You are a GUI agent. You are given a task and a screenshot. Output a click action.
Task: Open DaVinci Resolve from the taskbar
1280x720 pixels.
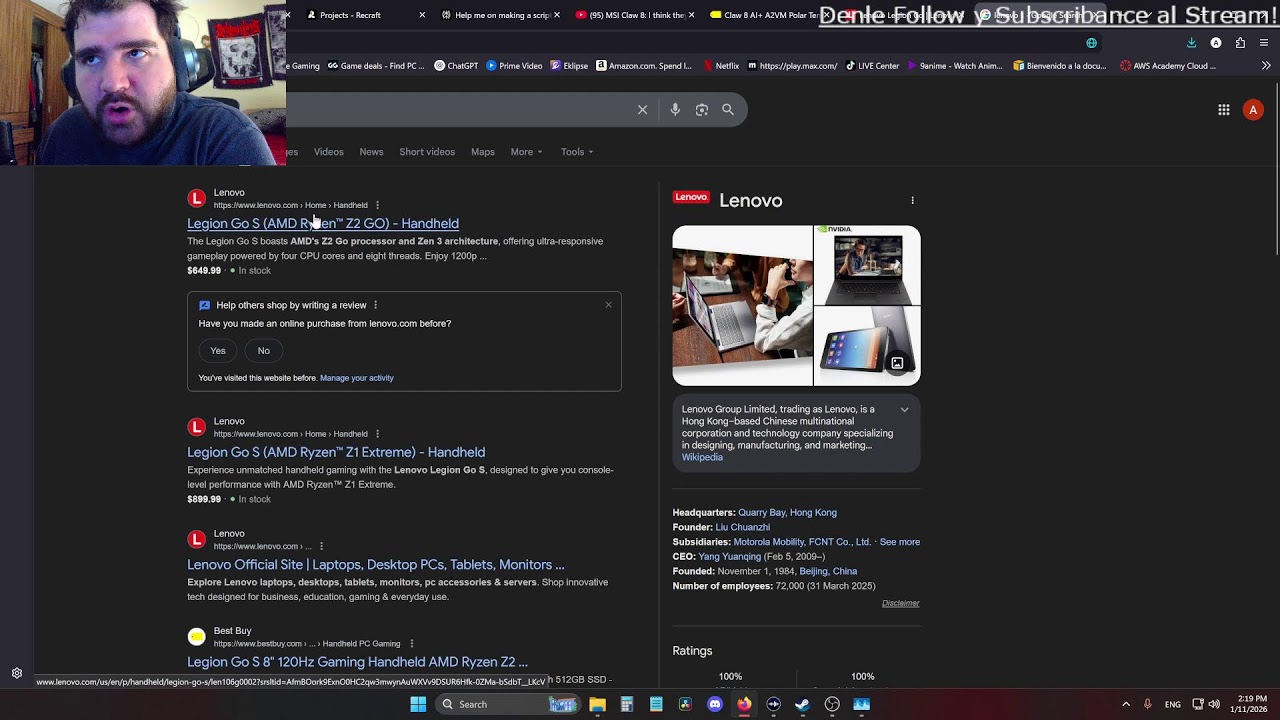click(685, 704)
